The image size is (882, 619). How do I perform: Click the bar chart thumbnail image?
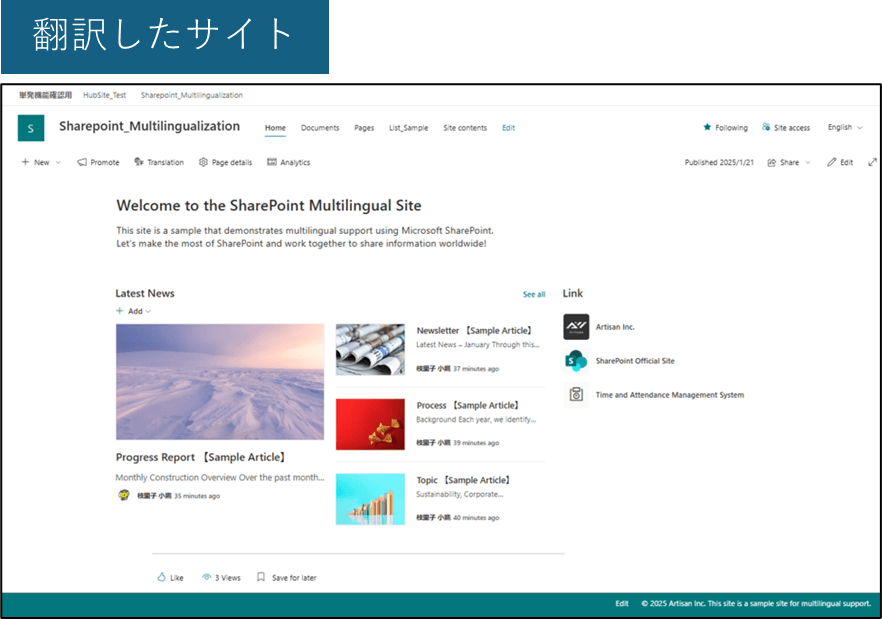click(370, 499)
